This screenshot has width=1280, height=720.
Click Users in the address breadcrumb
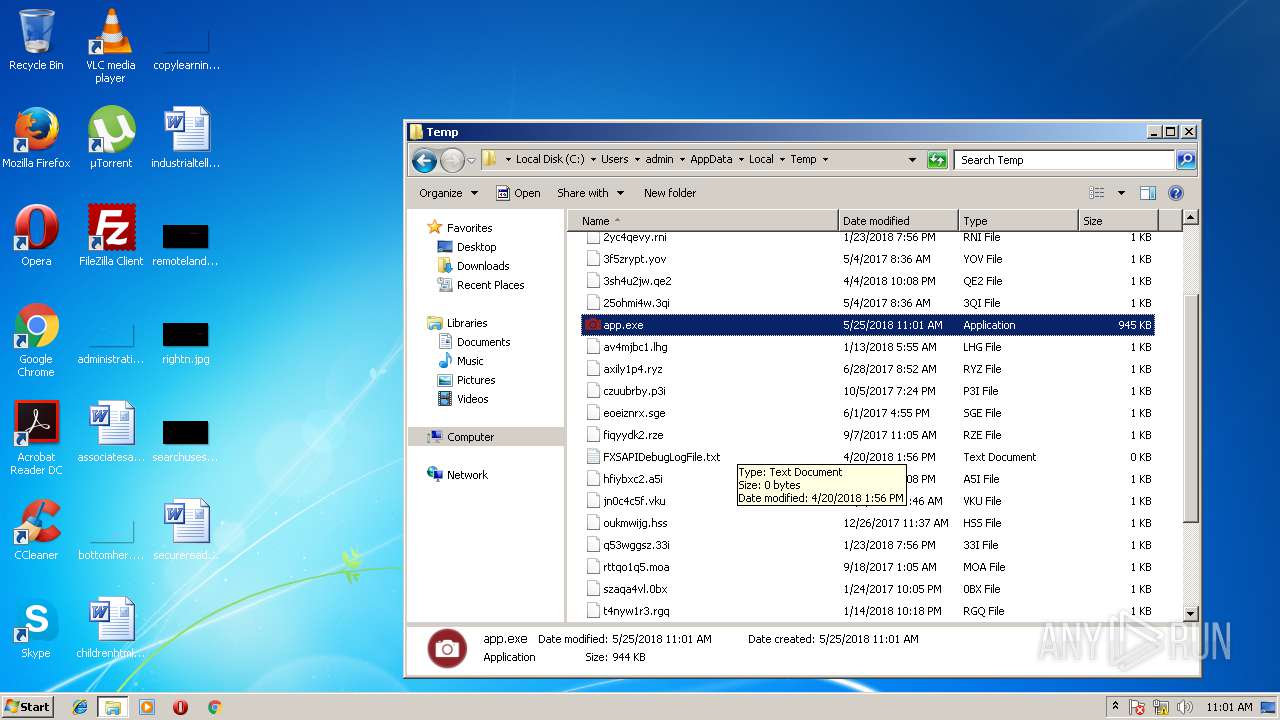[x=615, y=159]
